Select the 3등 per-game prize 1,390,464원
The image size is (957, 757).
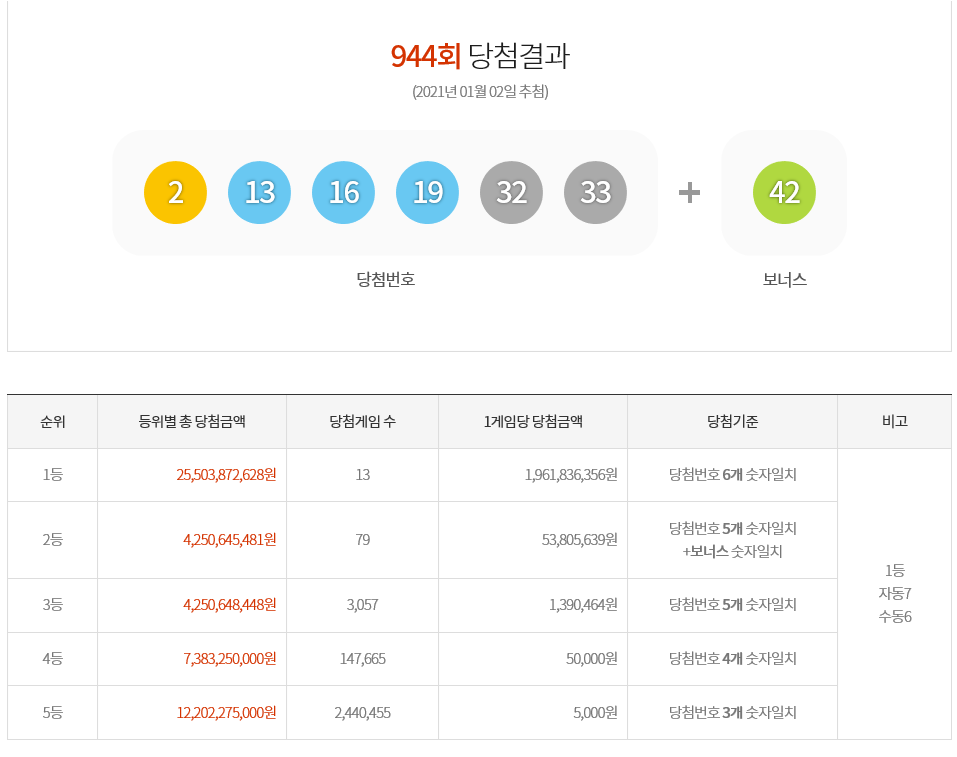(x=583, y=605)
